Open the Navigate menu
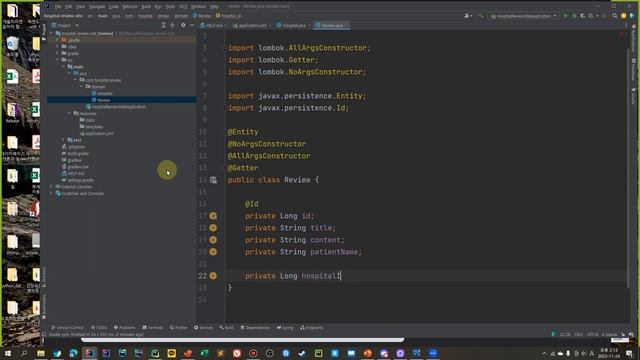Viewport: 640px width, 360px height. click(97, 7)
